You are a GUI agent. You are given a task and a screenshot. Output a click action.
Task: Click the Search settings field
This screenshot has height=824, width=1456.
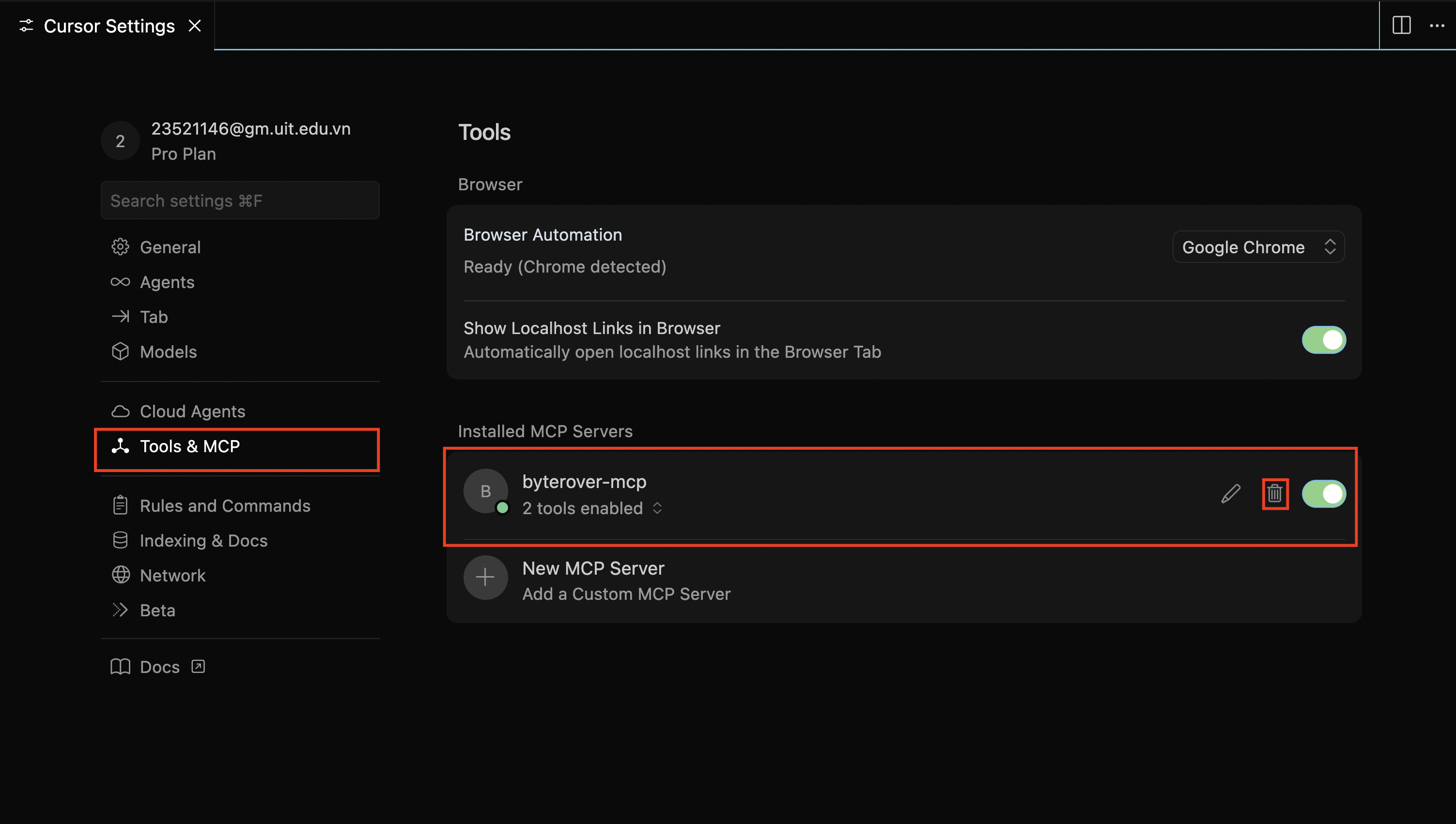(239, 200)
